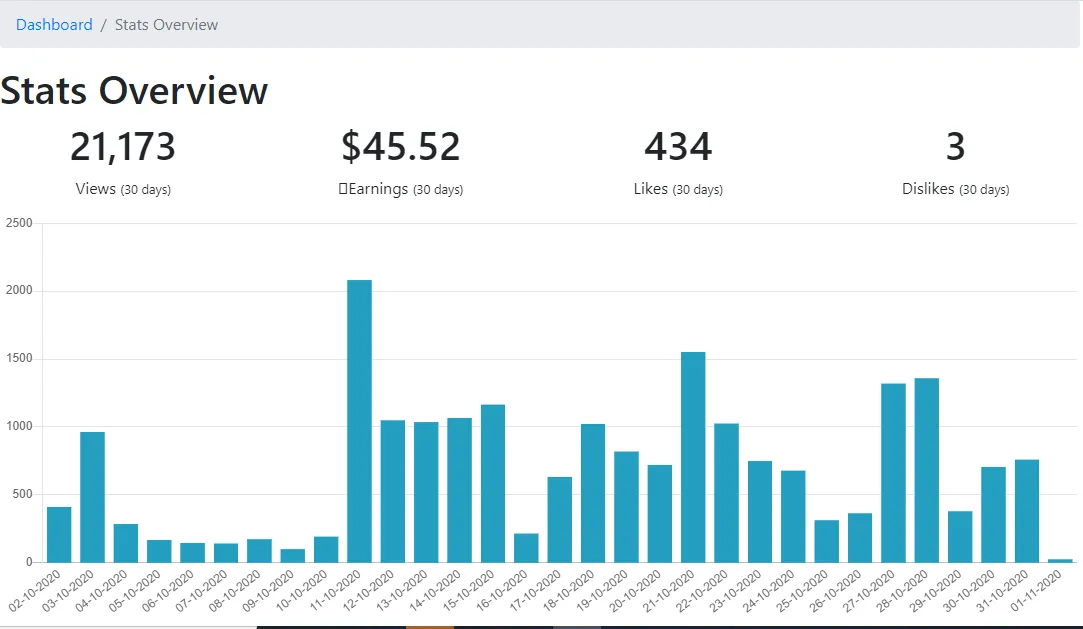Click the Likes (30 days) label
Viewport: 1083px width, 629px height.
pos(678,188)
